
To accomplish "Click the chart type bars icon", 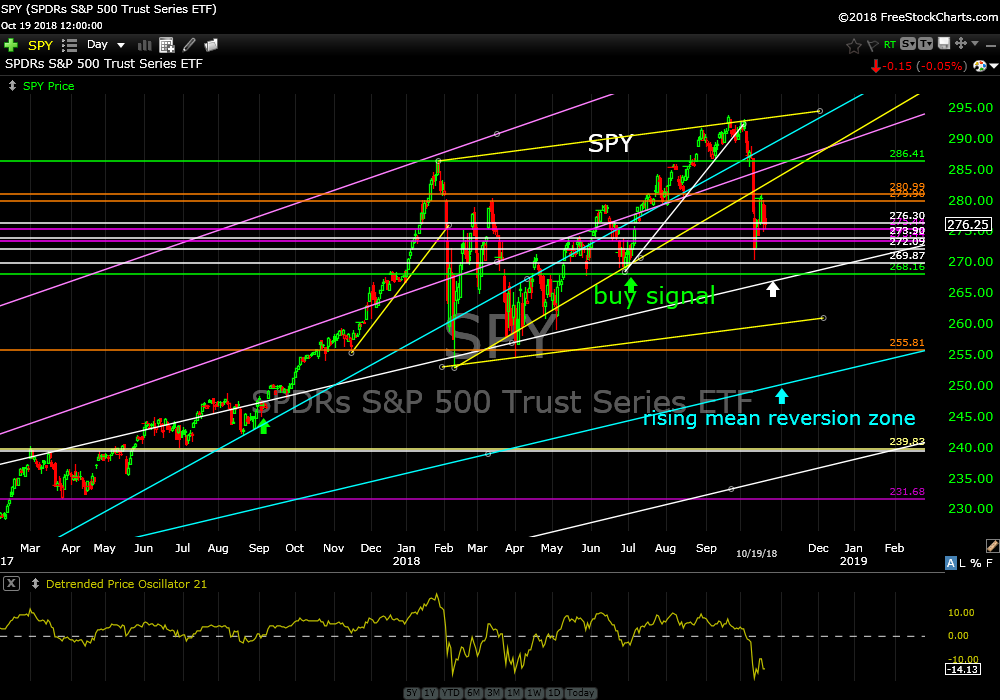I will [x=144, y=45].
